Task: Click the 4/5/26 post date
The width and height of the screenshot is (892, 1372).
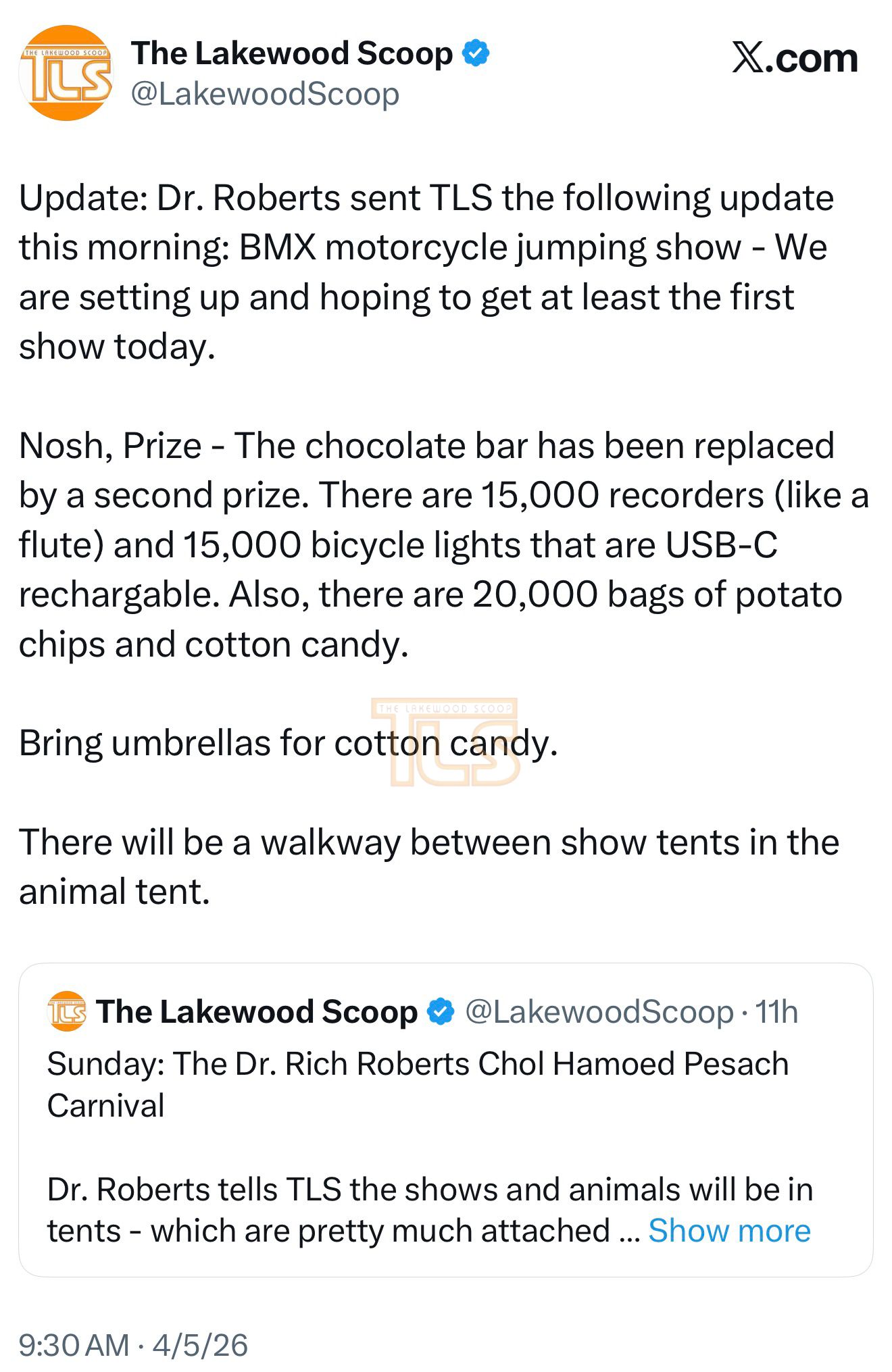Action: coord(200,1345)
